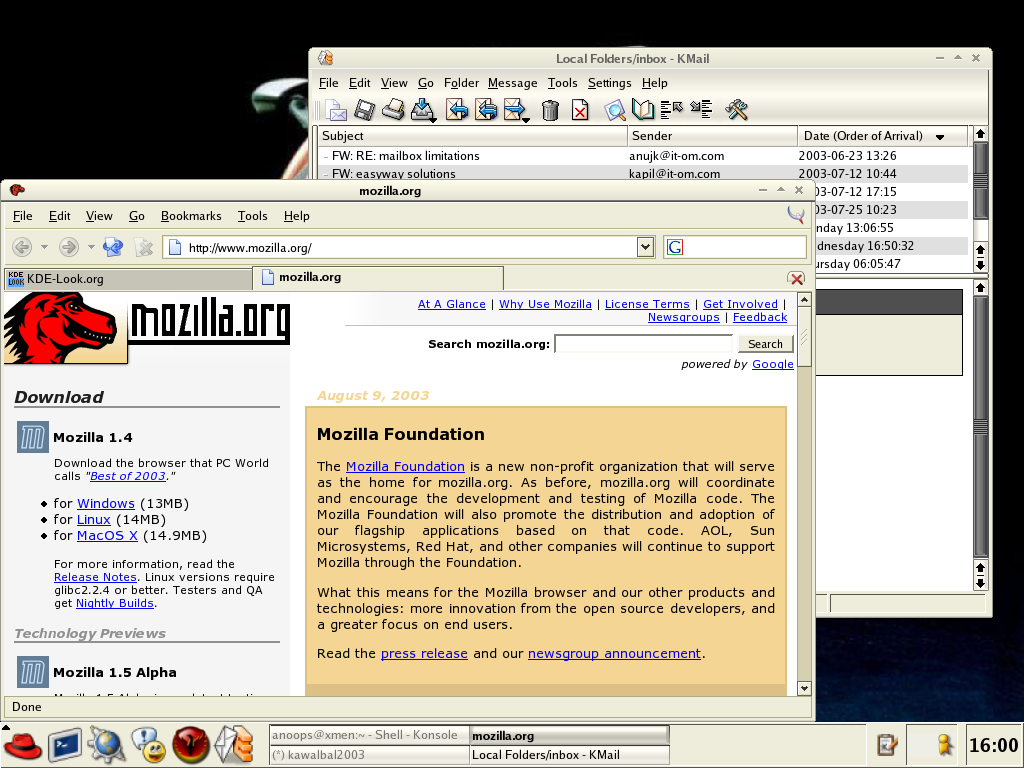
Task: Reload the mozilla.org page
Action: (x=113, y=247)
